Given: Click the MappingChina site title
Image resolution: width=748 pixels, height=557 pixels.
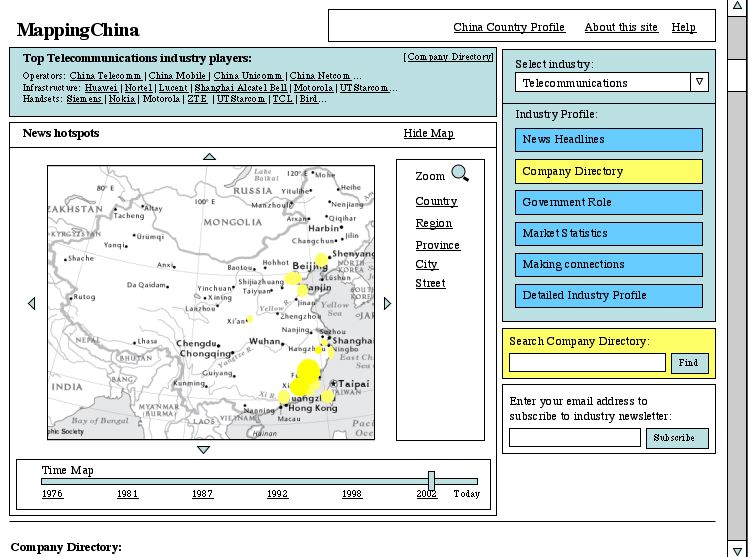Looking at the screenshot, I should (78, 30).
